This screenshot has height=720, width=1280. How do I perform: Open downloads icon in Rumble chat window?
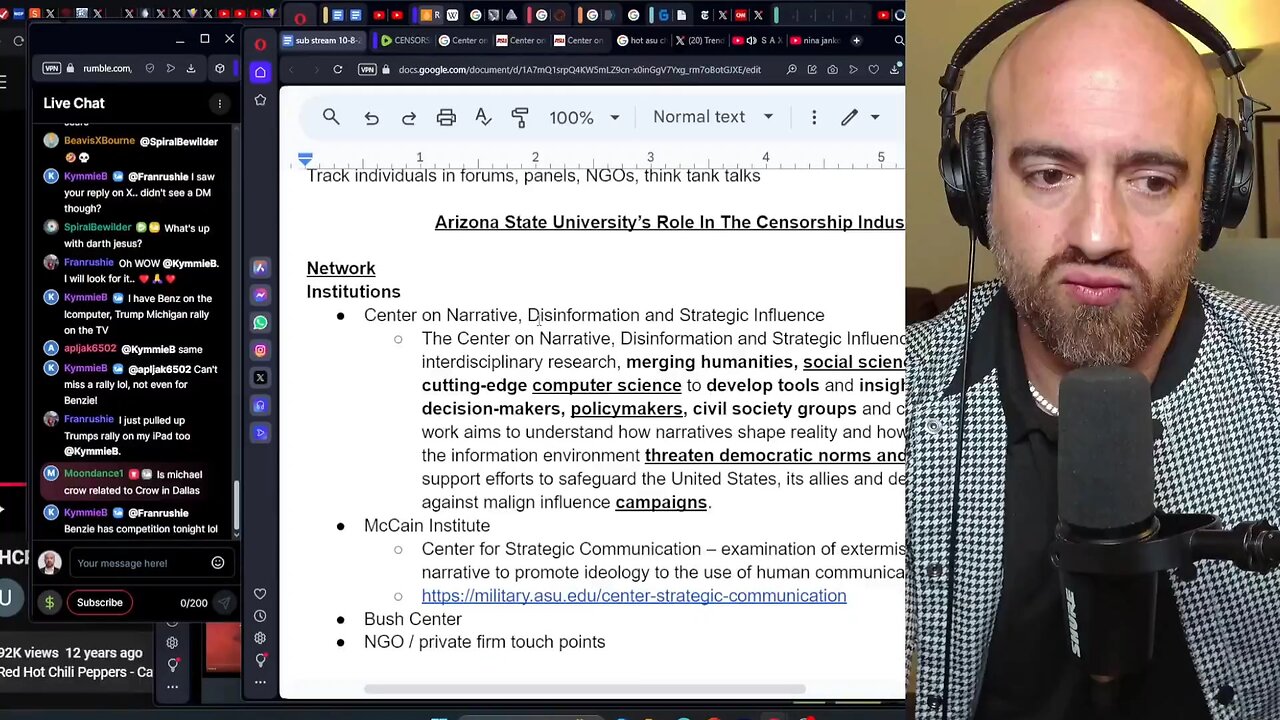coord(191,68)
